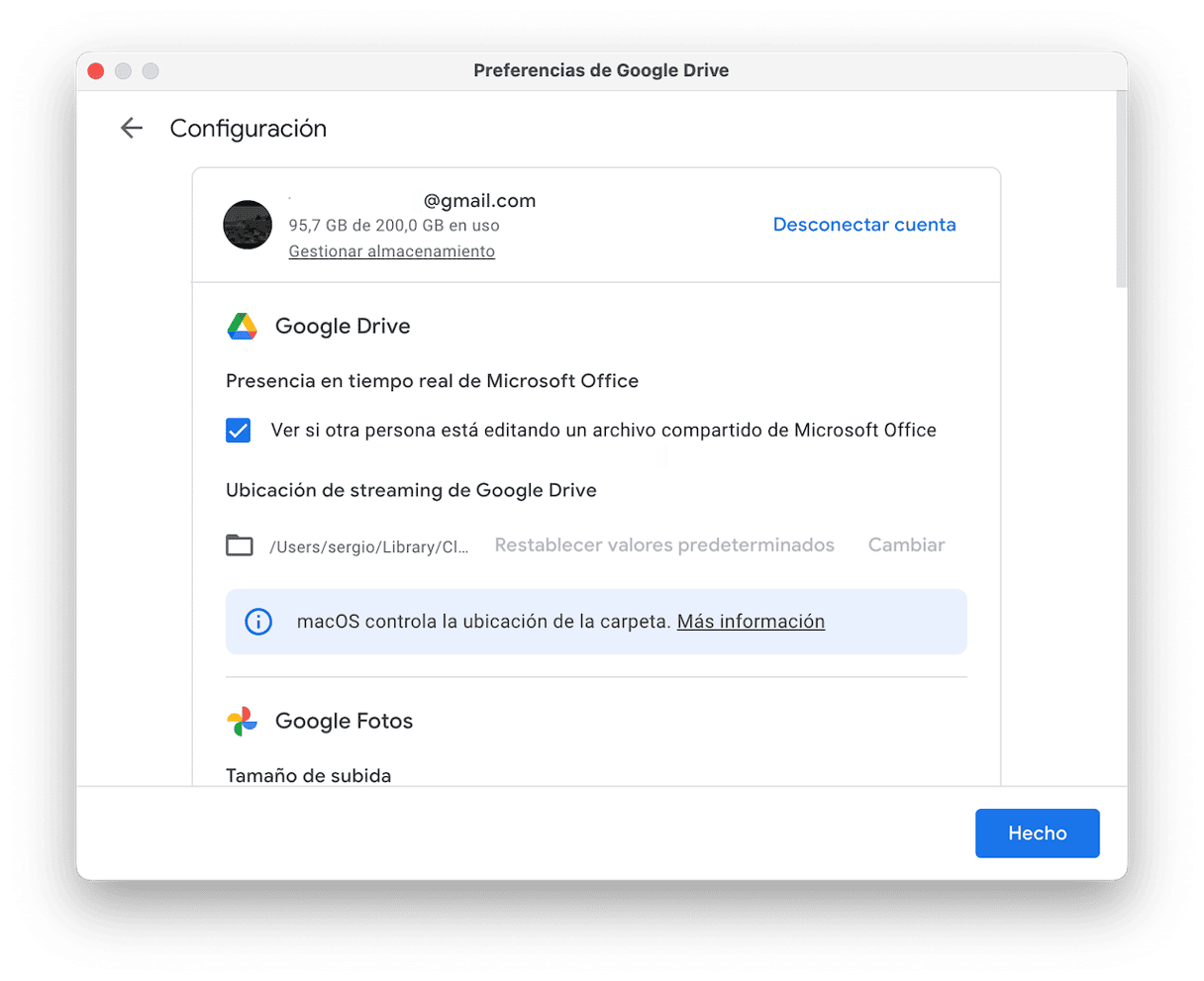
Task: Click the Google Fotos pinwheel icon
Action: (x=243, y=721)
